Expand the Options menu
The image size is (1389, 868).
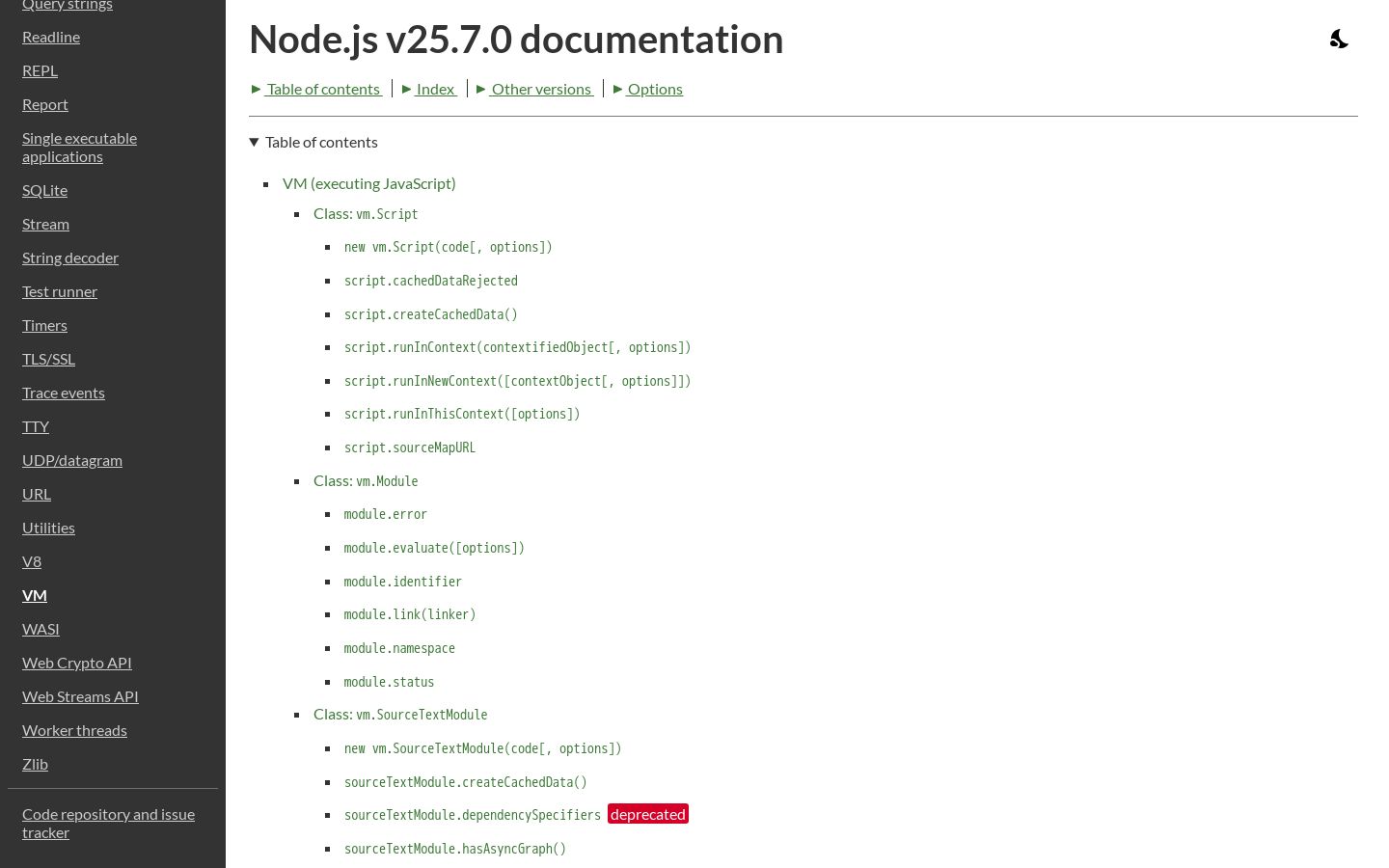tap(647, 89)
